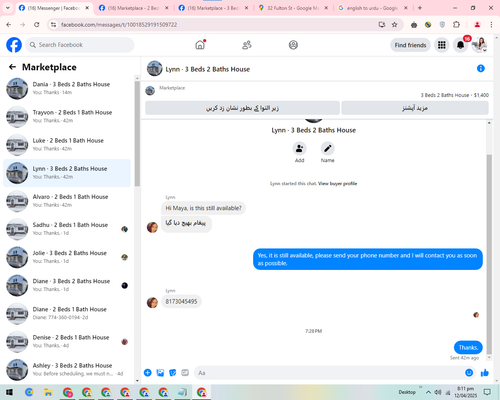Open site information icon in address bar
This screenshot has width=500, height=400.
click(x=53, y=25)
